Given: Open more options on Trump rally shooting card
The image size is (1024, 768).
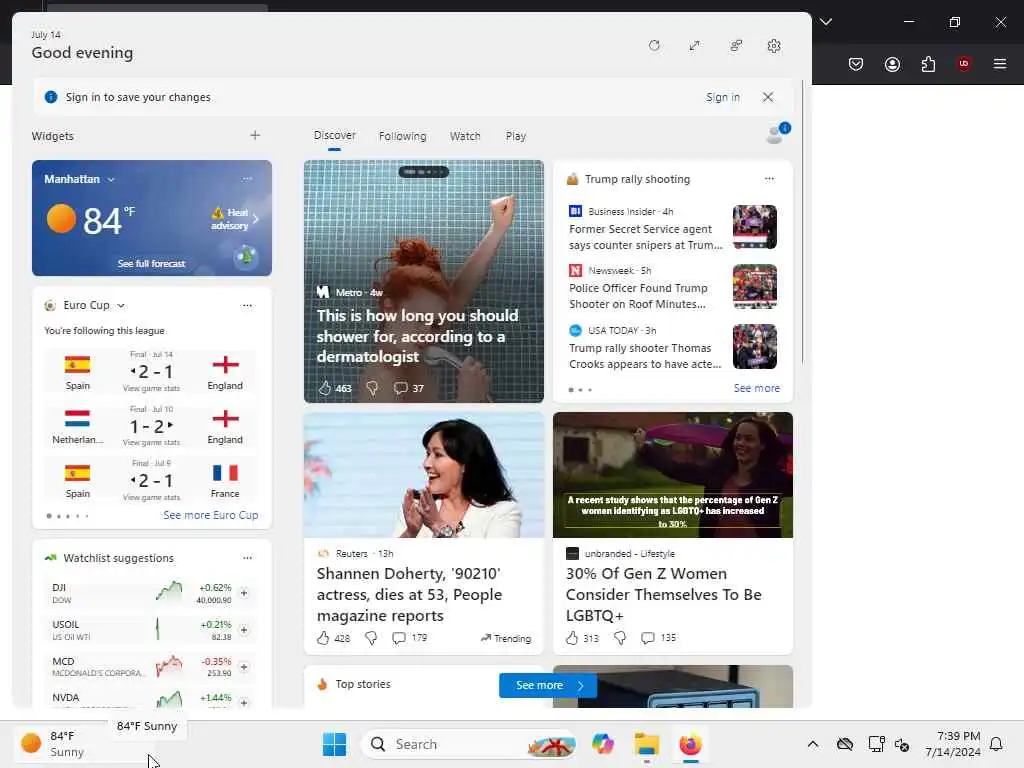Looking at the screenshot, I should tap(769, 179).
